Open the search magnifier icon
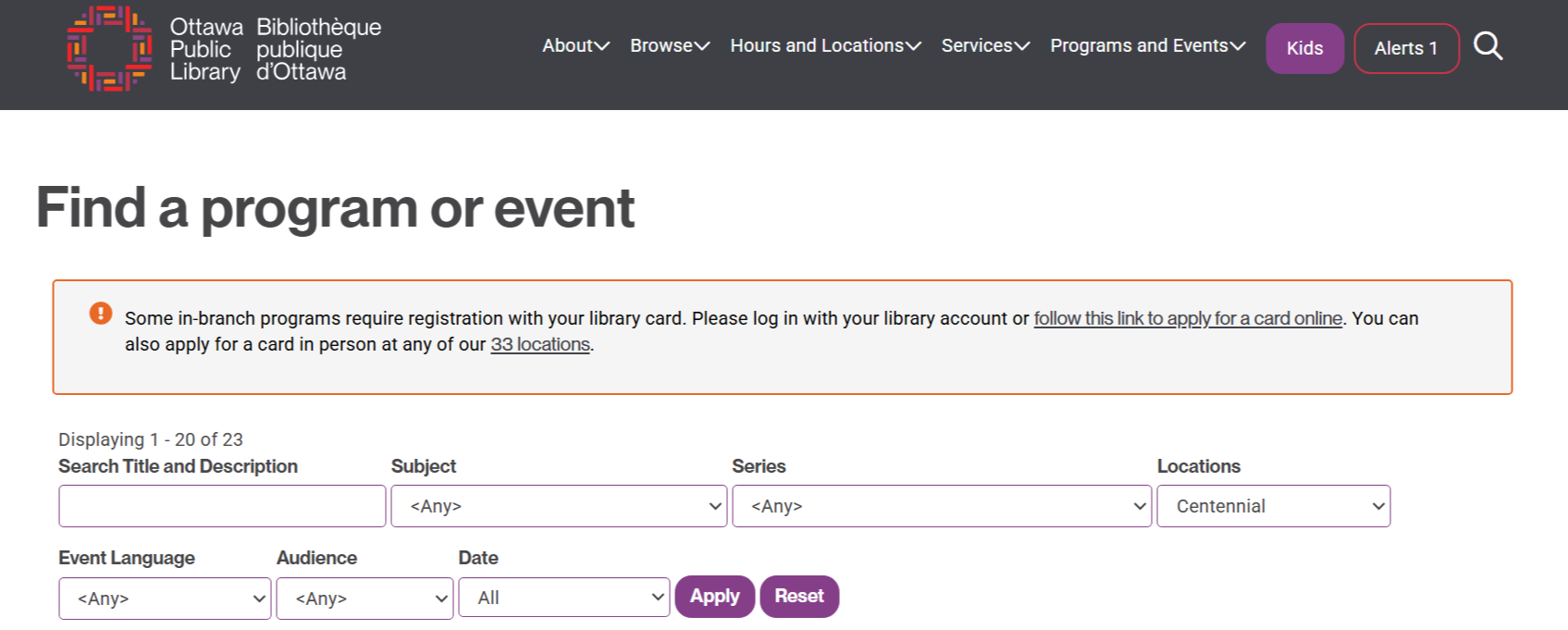1568x630 pixels. 1488,46
